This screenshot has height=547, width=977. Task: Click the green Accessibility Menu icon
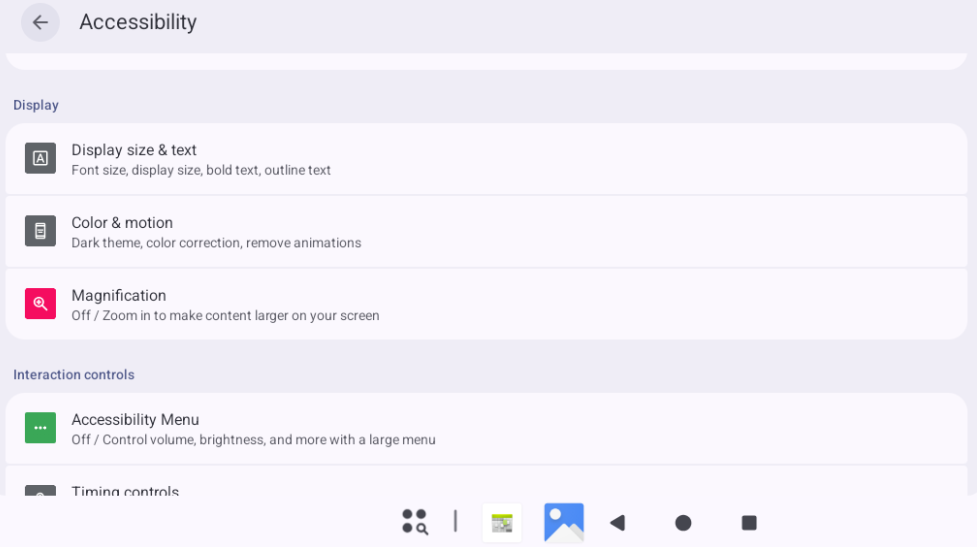[40, 428]
